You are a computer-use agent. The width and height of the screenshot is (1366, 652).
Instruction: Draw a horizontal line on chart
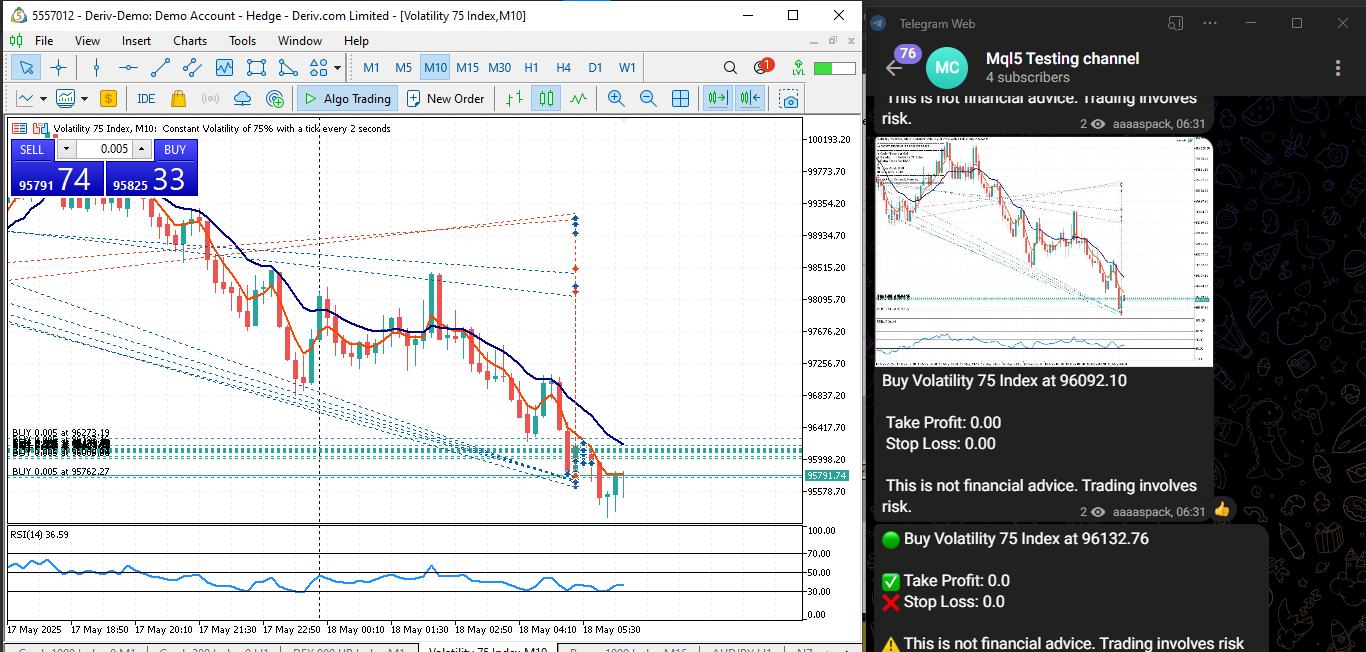[128, 68]
